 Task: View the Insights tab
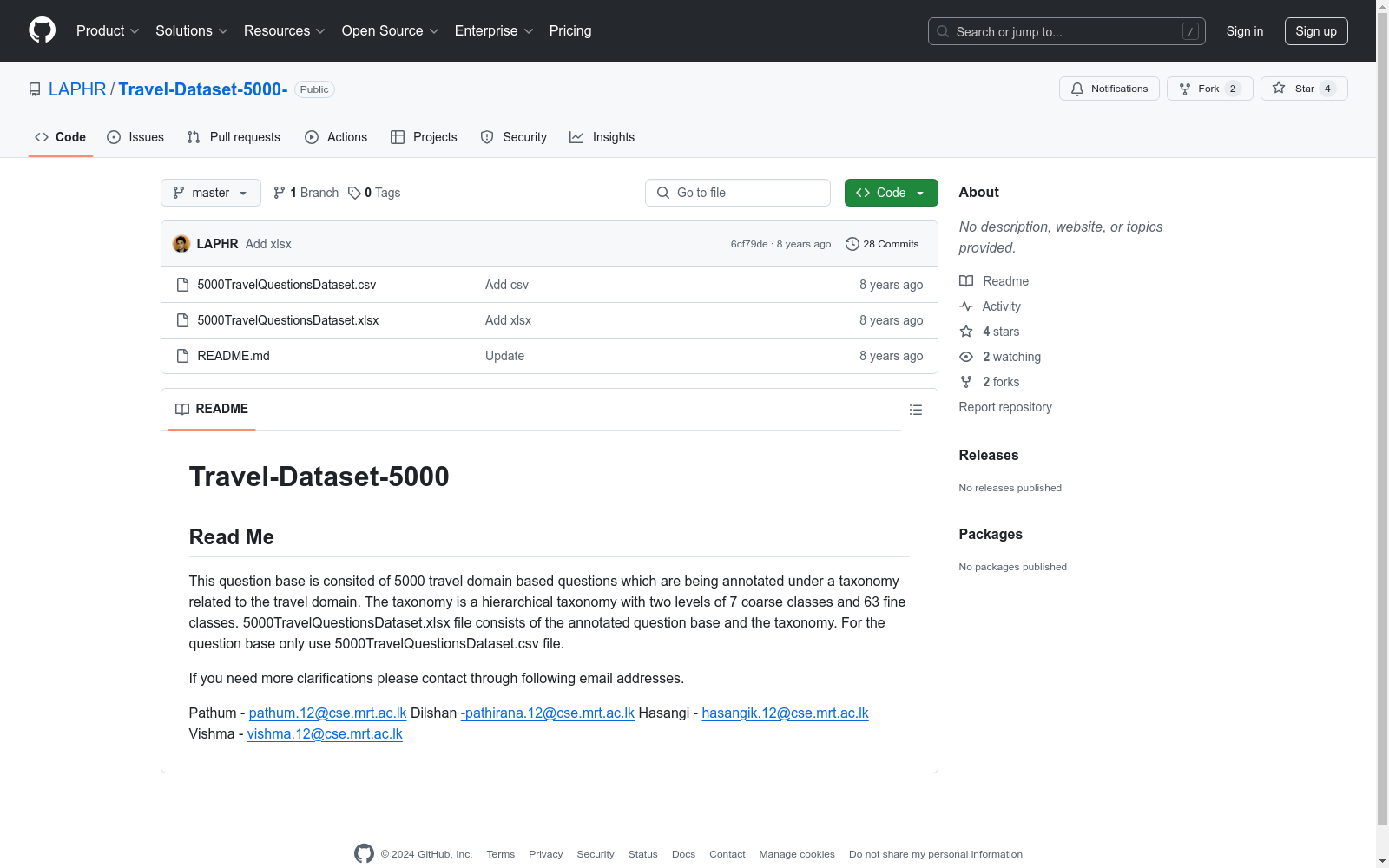[x=602, y=137]
